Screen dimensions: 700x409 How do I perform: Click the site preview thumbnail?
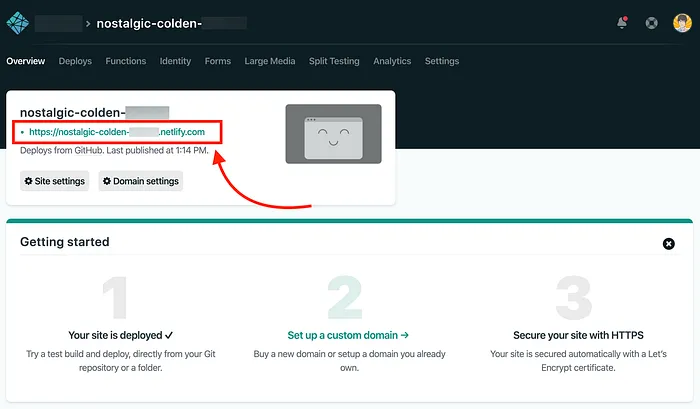333,134
